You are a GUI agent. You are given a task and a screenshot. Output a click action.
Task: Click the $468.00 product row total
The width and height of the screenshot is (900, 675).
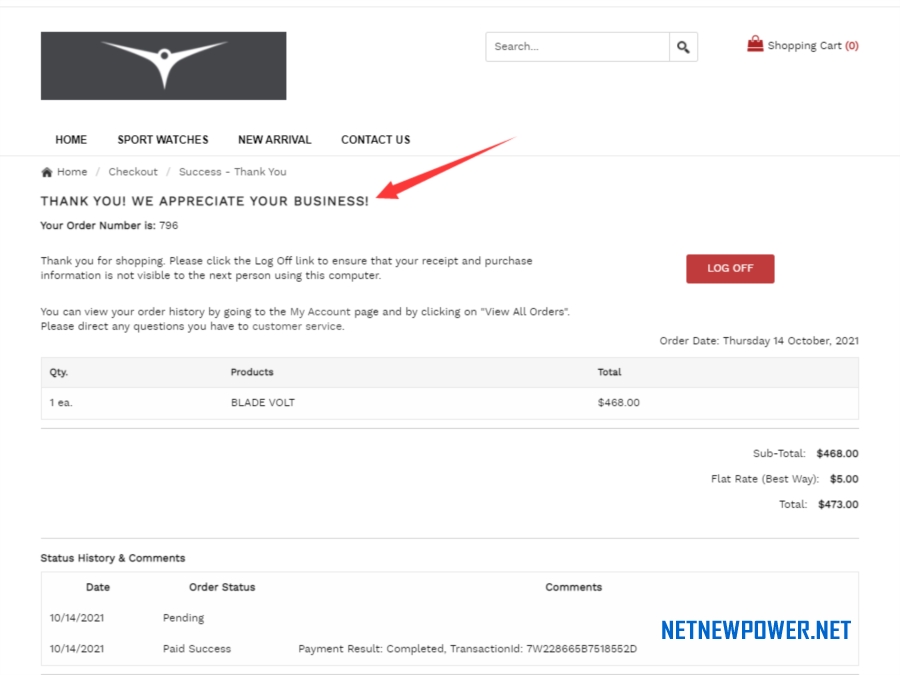[619, 403]
